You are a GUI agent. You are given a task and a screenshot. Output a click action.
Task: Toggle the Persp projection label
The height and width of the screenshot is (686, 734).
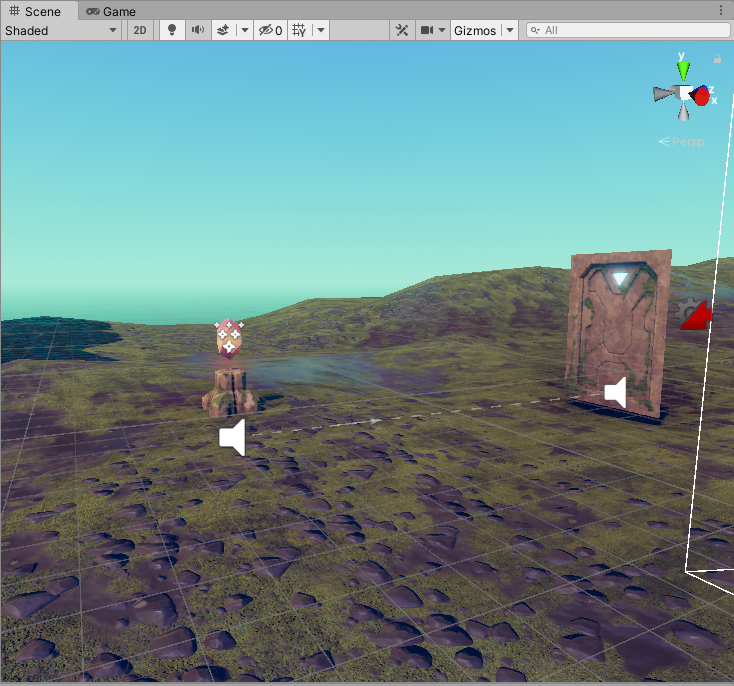(681, 141)
